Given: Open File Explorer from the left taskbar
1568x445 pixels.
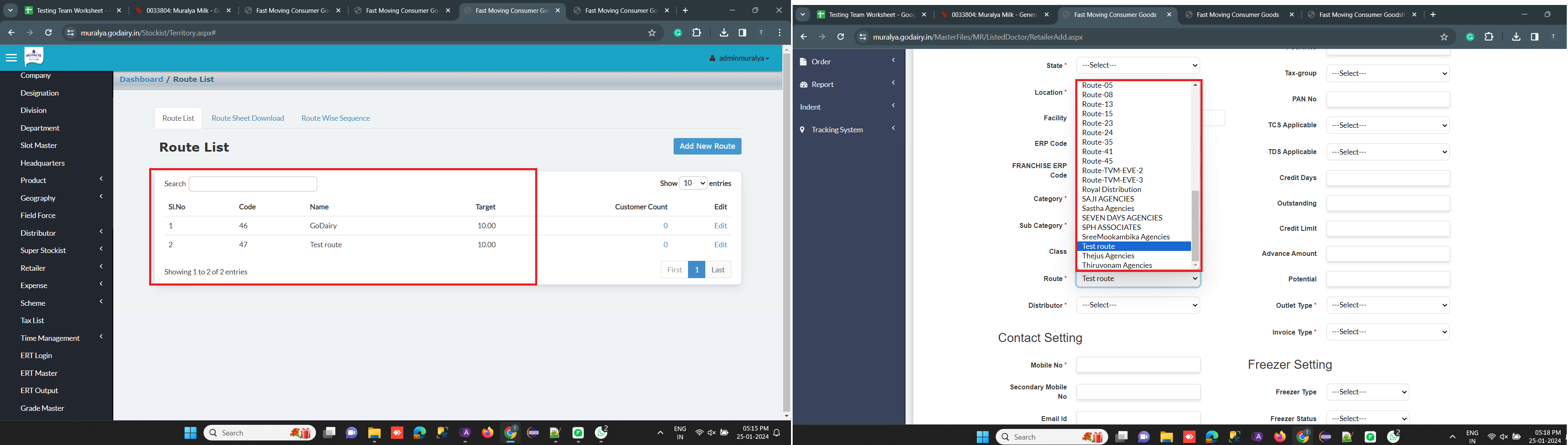Looking at the screenshot, I should click(374, 433).
